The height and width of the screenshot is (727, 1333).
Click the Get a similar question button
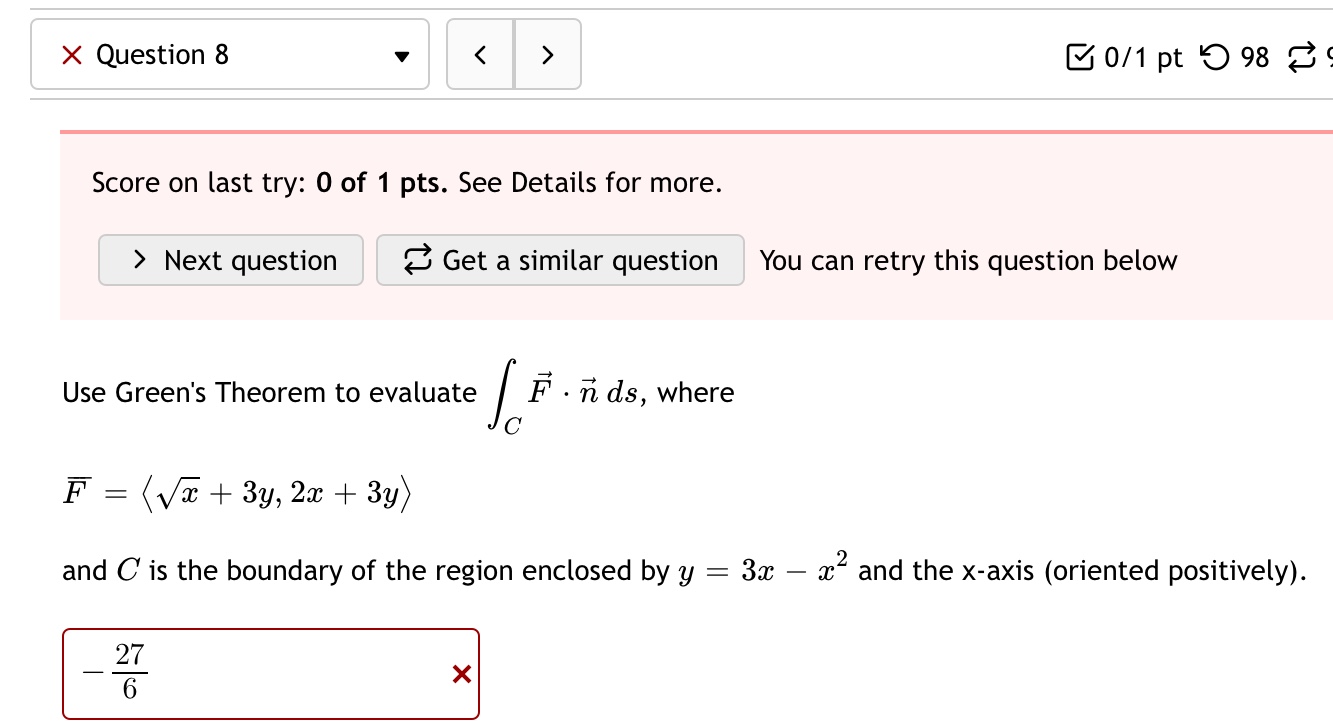pos(560,260)
